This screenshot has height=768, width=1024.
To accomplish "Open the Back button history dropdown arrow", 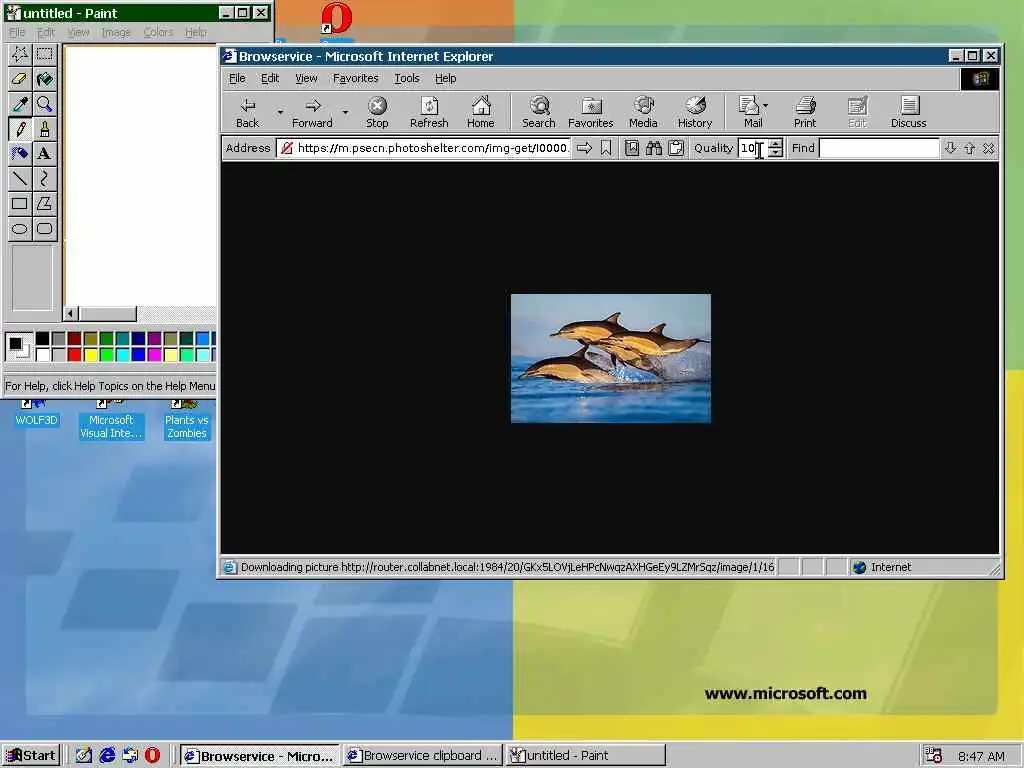I will [x=280, y=112].
